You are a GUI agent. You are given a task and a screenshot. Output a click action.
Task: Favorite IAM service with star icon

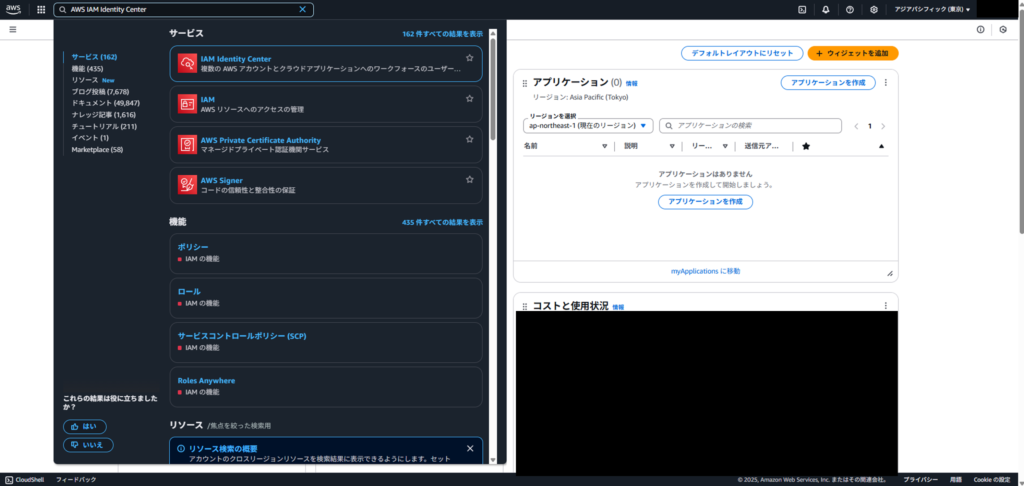point(469,99)
